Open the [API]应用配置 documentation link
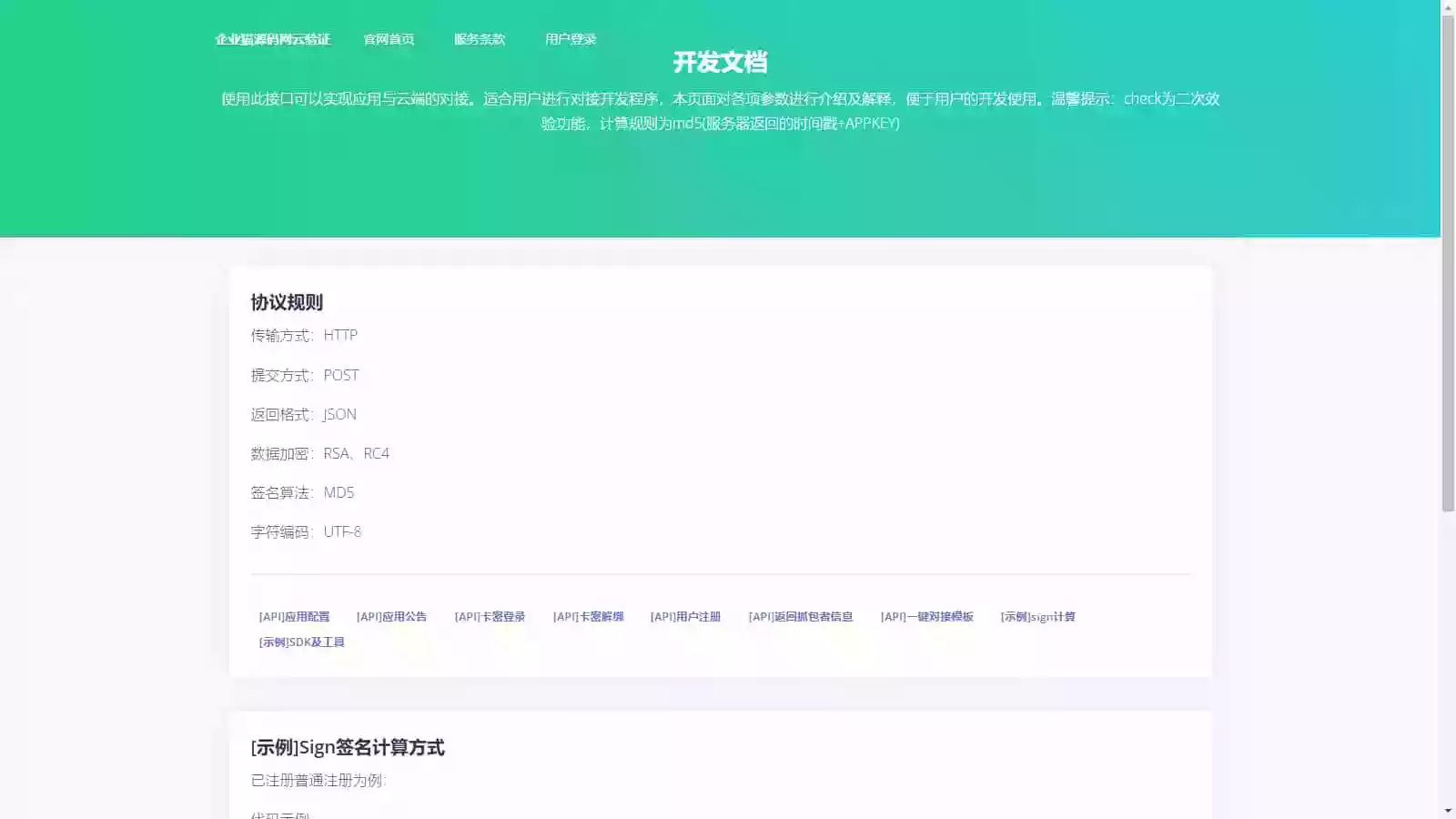The width and height of the screenshot is (1456, 819). tap(294, 616)
